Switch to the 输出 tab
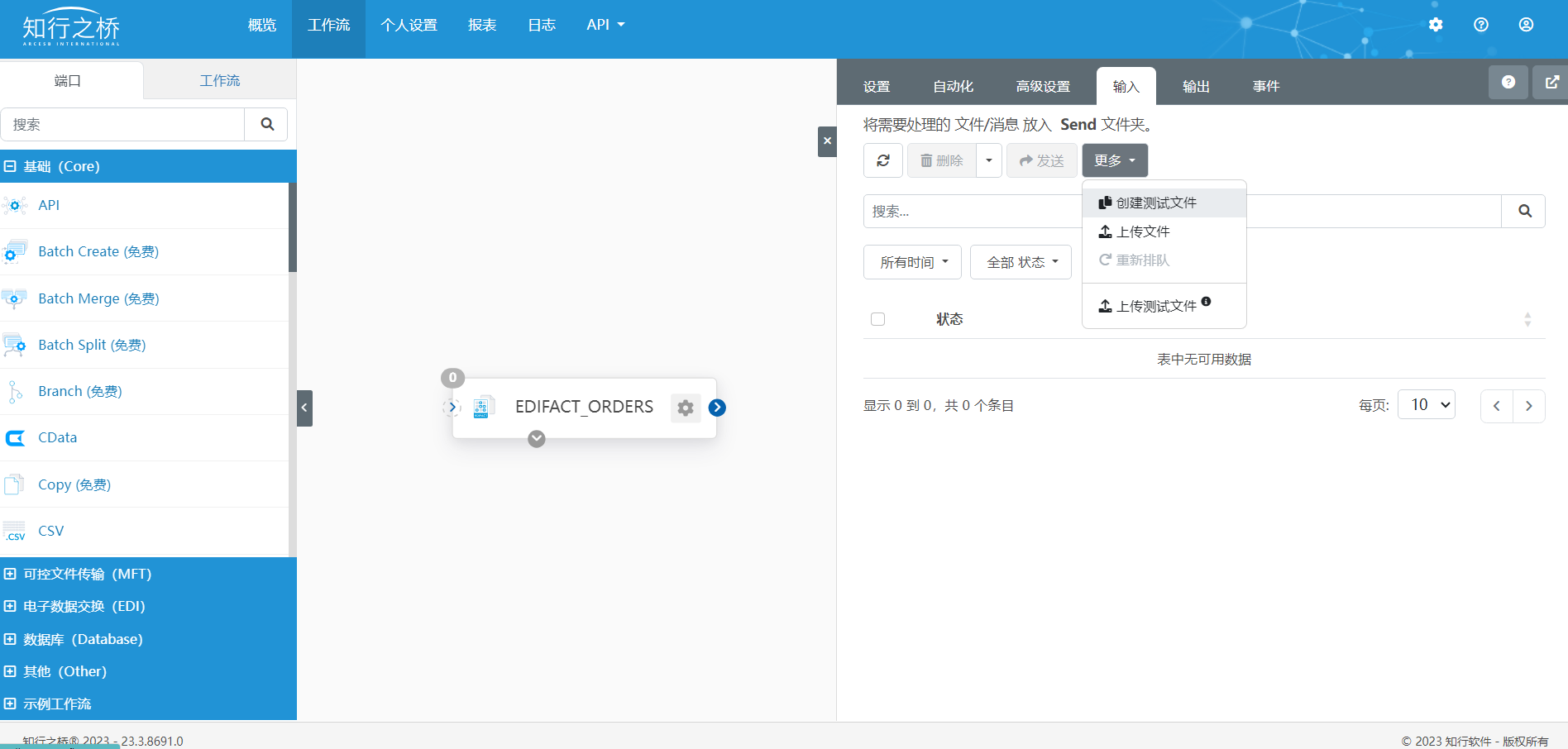1568x749 pixels. click(x=1195, y=87)
